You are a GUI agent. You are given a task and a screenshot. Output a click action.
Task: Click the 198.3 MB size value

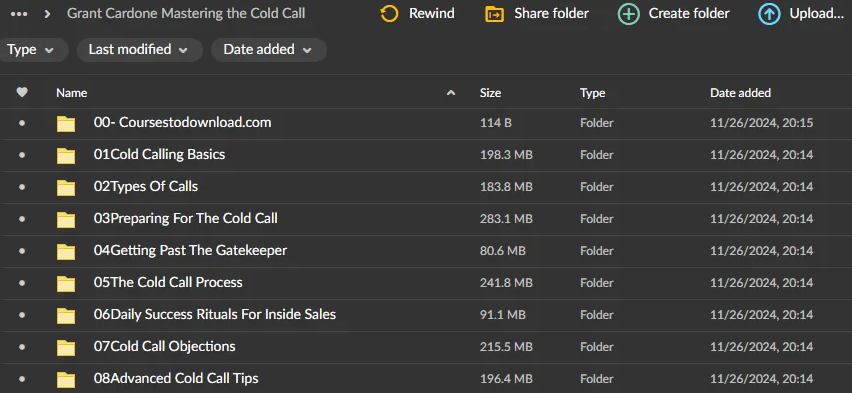[x=506, y=155]
